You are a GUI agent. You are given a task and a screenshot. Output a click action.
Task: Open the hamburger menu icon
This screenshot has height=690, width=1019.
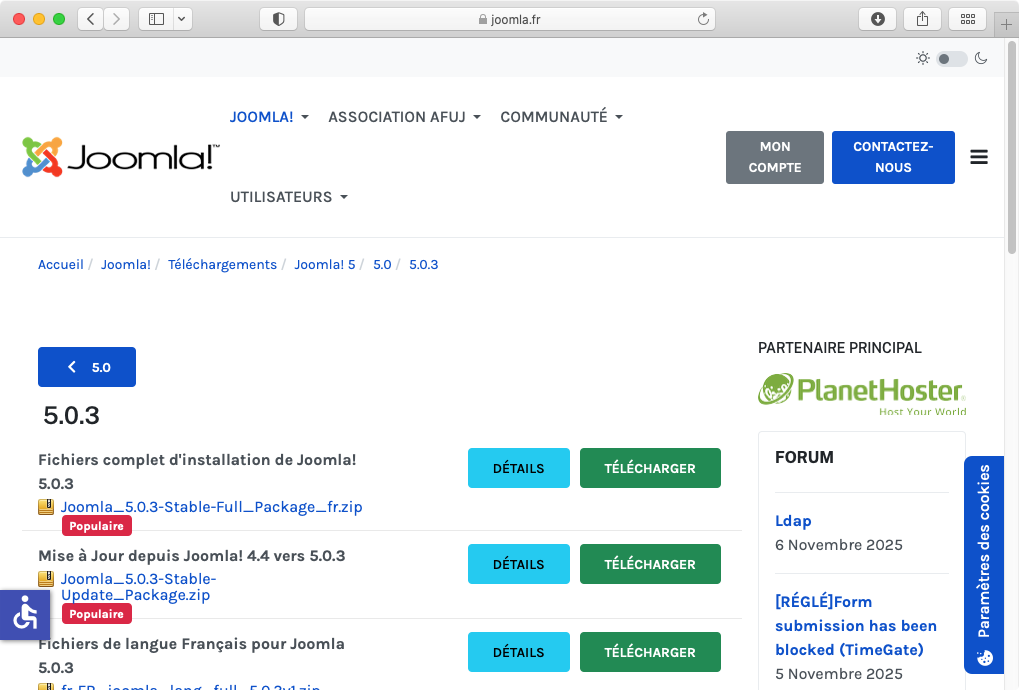tap(979, 157)
